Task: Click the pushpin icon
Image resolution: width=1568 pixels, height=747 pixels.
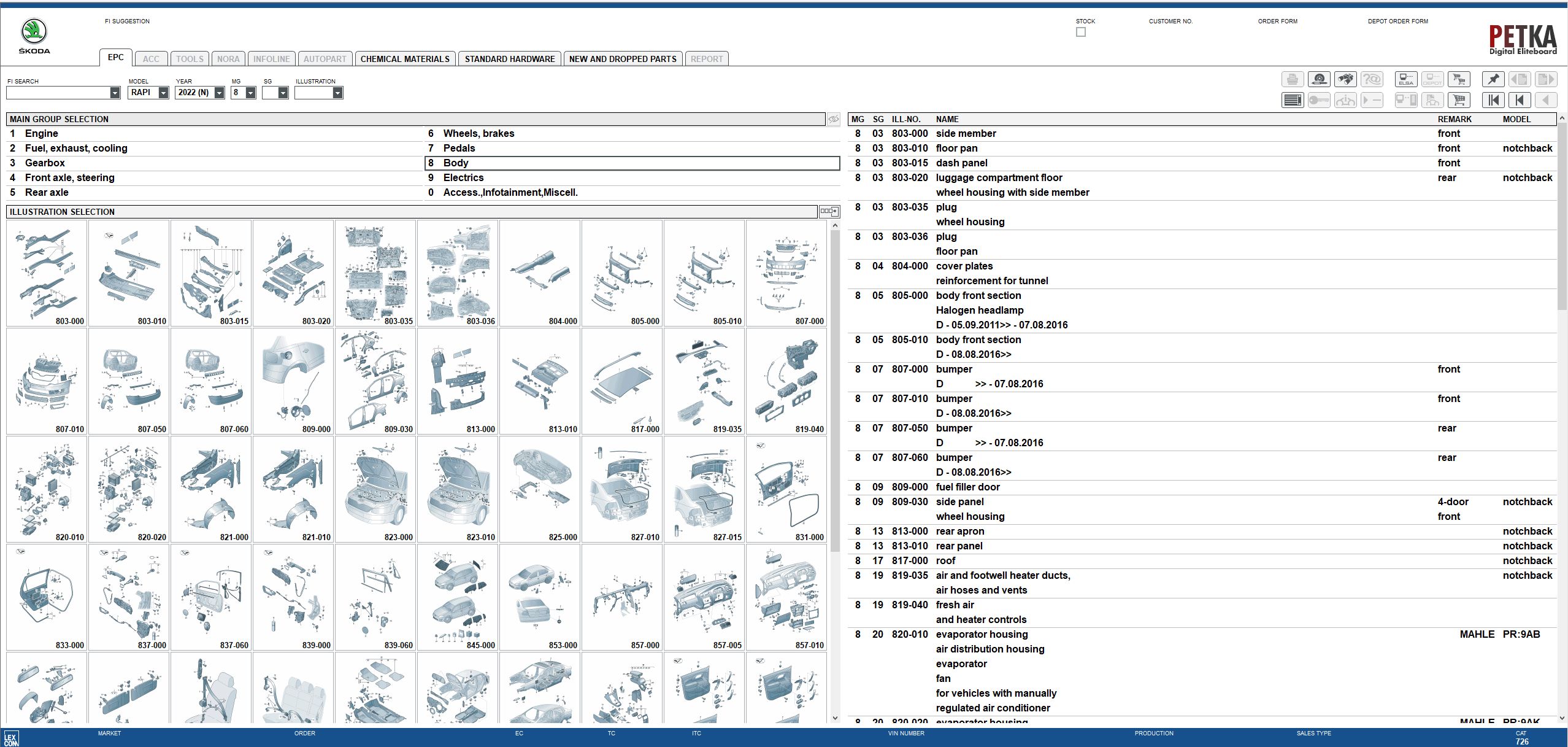Action: 1493,79
